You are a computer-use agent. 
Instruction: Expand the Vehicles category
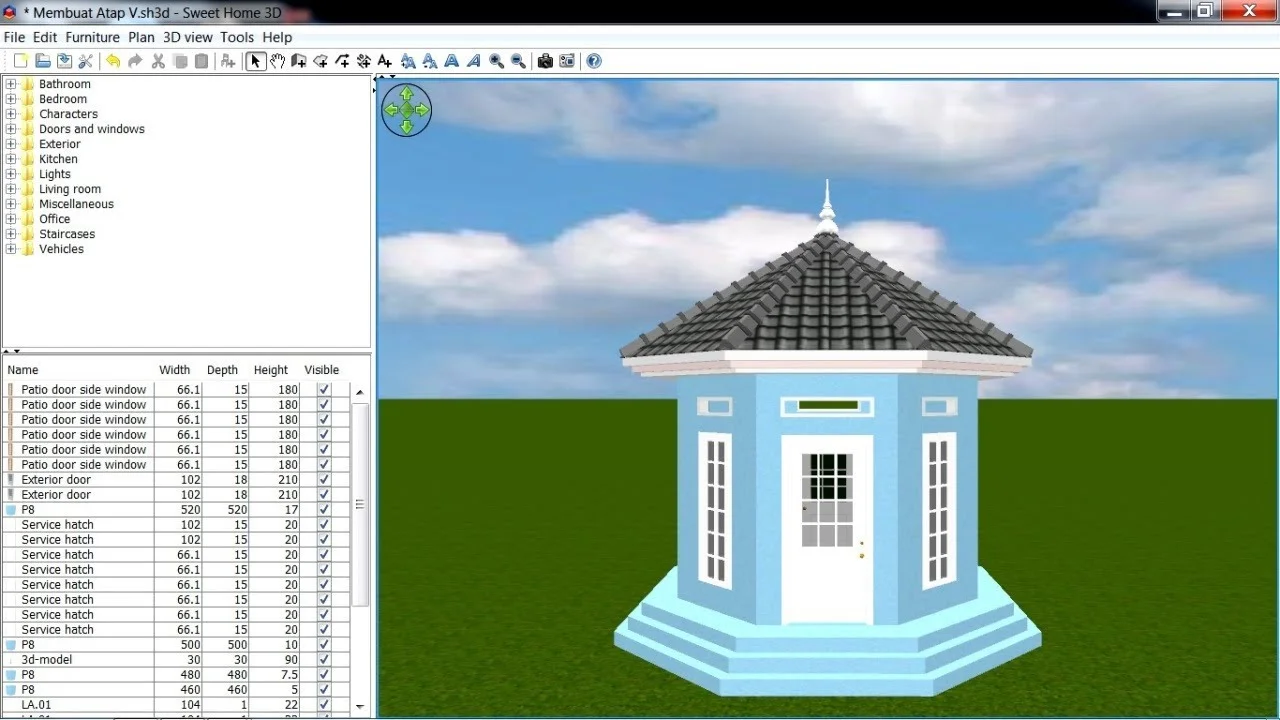pyautogui.click(x=11, y=249)
